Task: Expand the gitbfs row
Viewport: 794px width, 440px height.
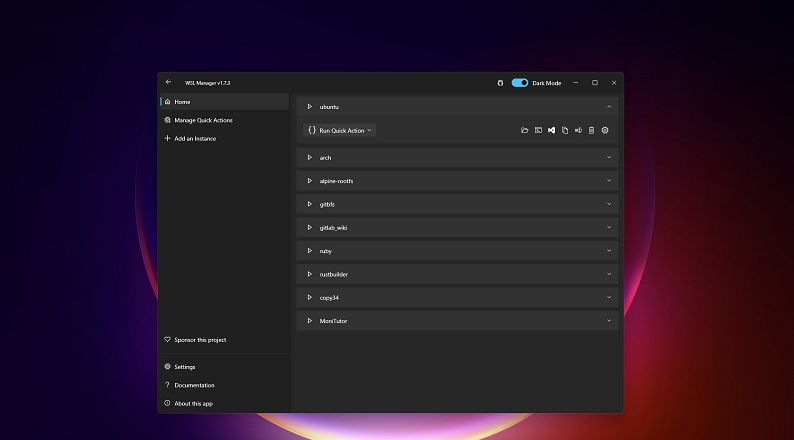Action: coord(609,204)
